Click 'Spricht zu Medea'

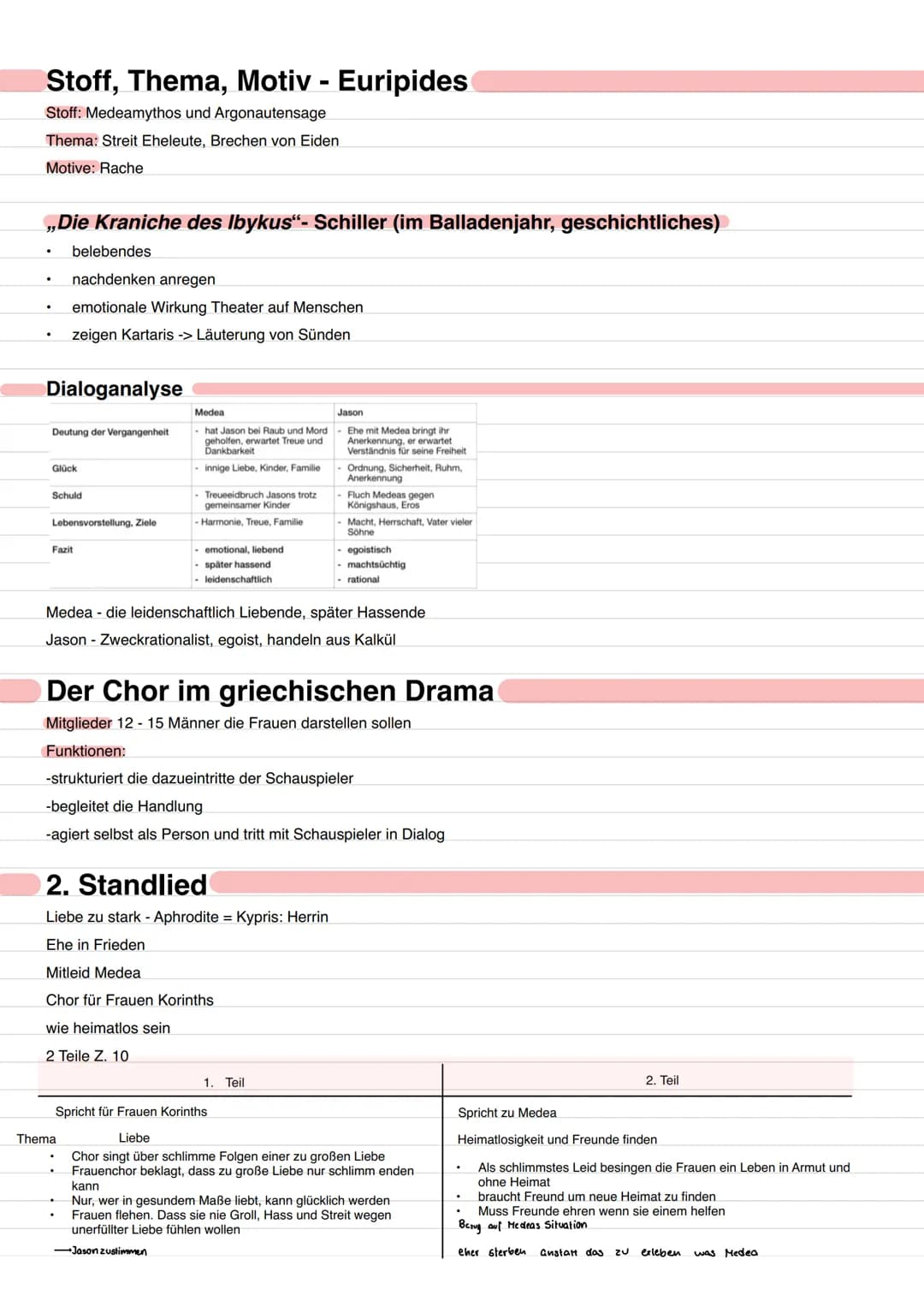coord(507,1113)
